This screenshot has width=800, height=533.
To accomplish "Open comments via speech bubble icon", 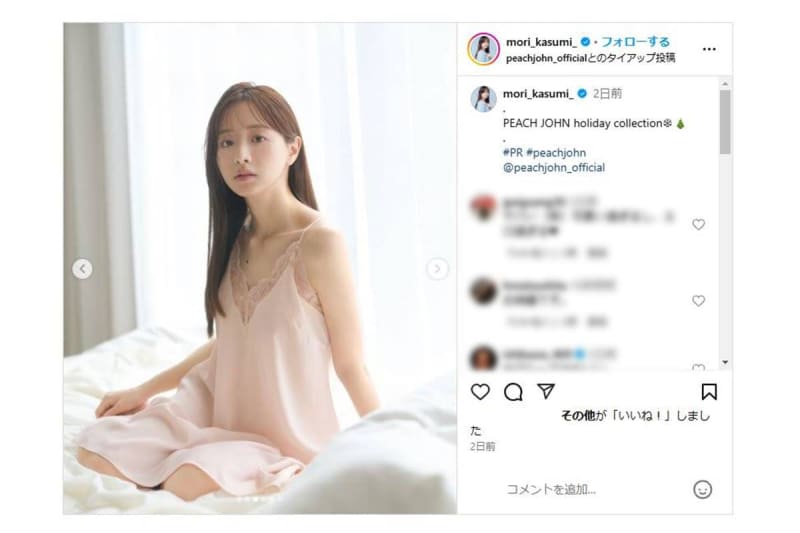I will tap(513, 392).
